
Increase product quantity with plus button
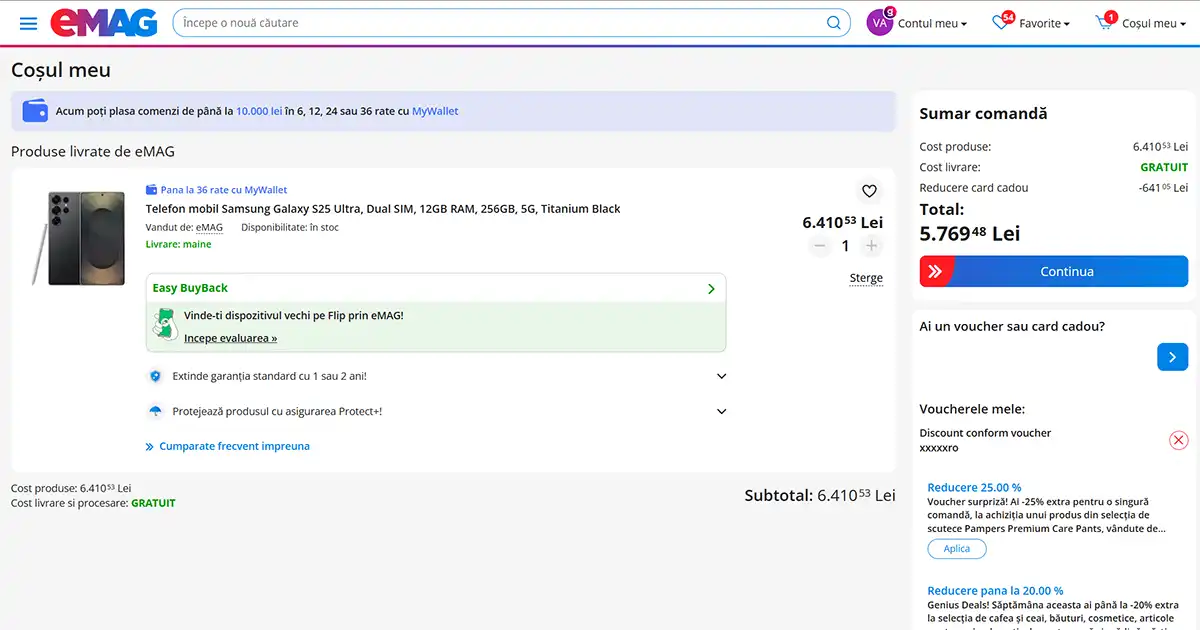click(x=872, y=246)
